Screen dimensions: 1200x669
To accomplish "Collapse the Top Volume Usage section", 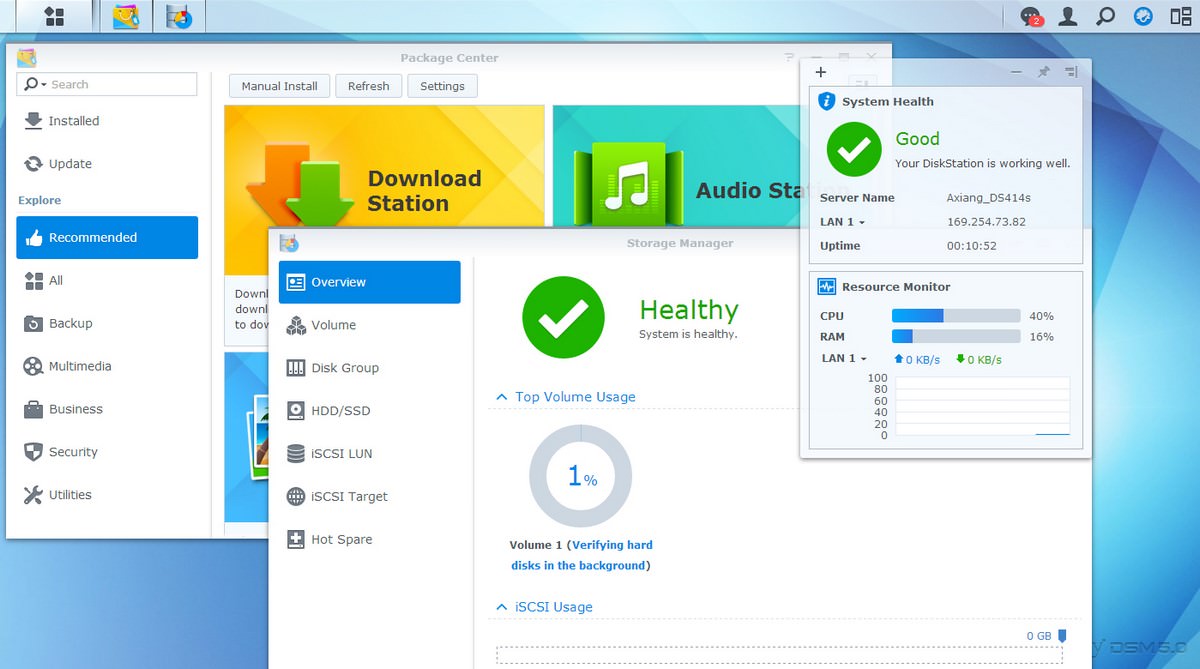I will 501,397.
